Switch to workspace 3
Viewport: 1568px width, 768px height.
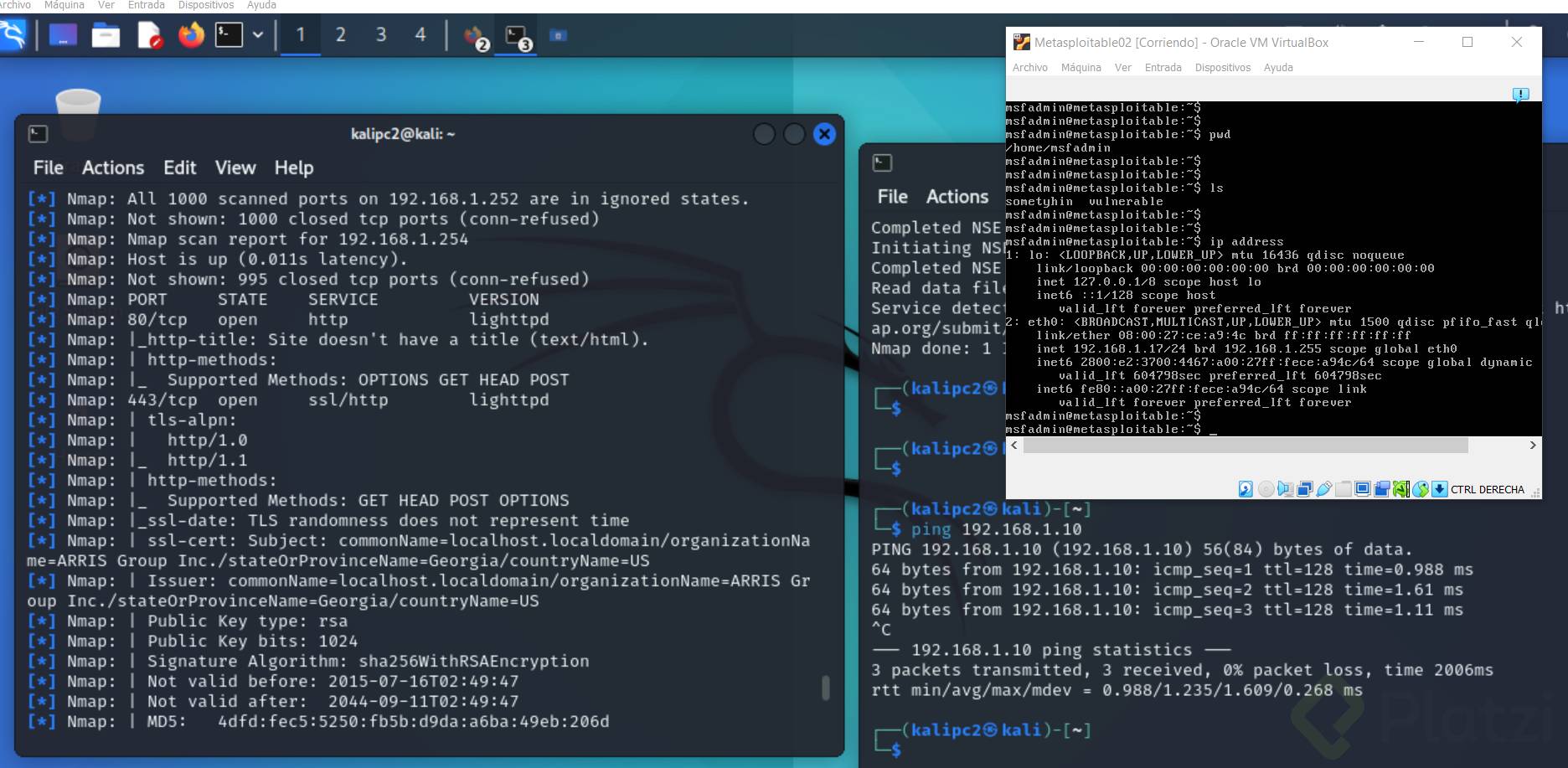[x=381, y=35]
